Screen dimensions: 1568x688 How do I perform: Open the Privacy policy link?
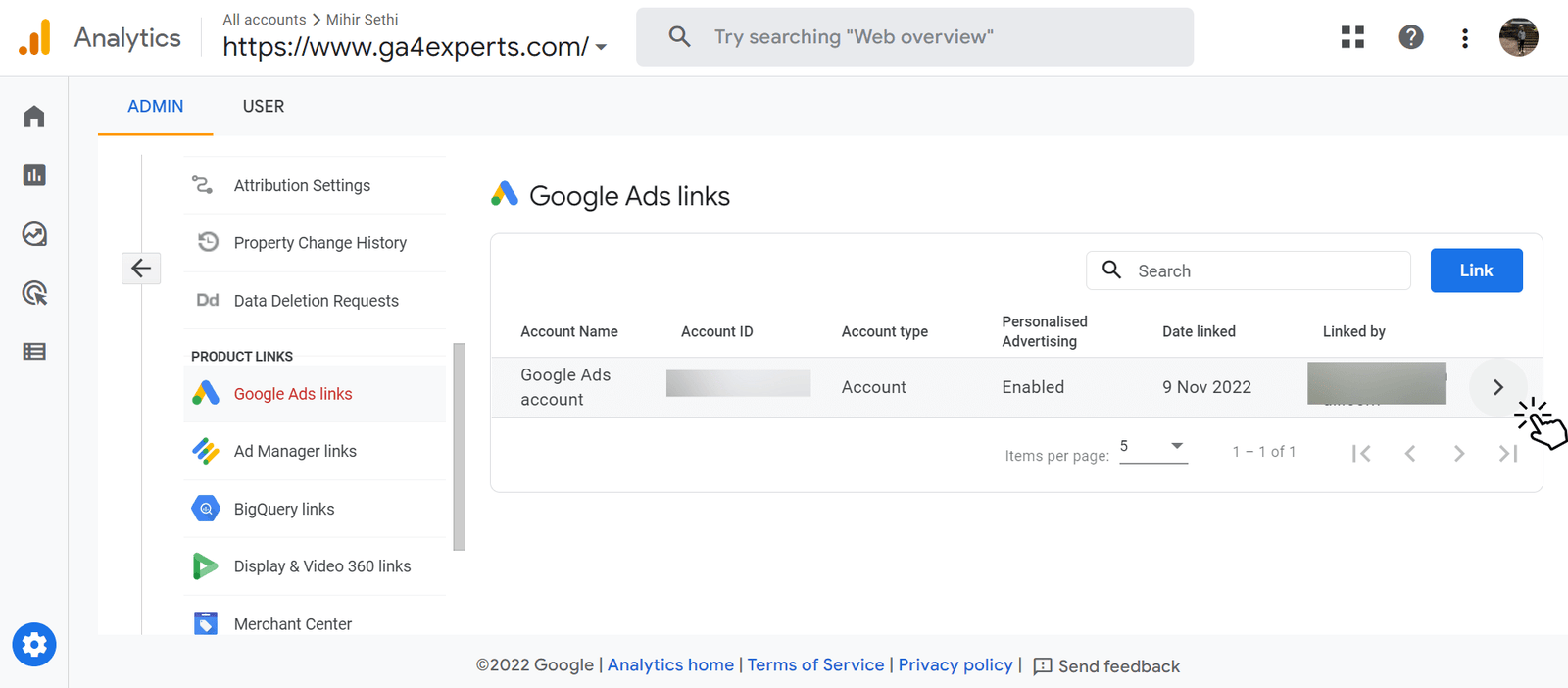click(x=955, y=664)
